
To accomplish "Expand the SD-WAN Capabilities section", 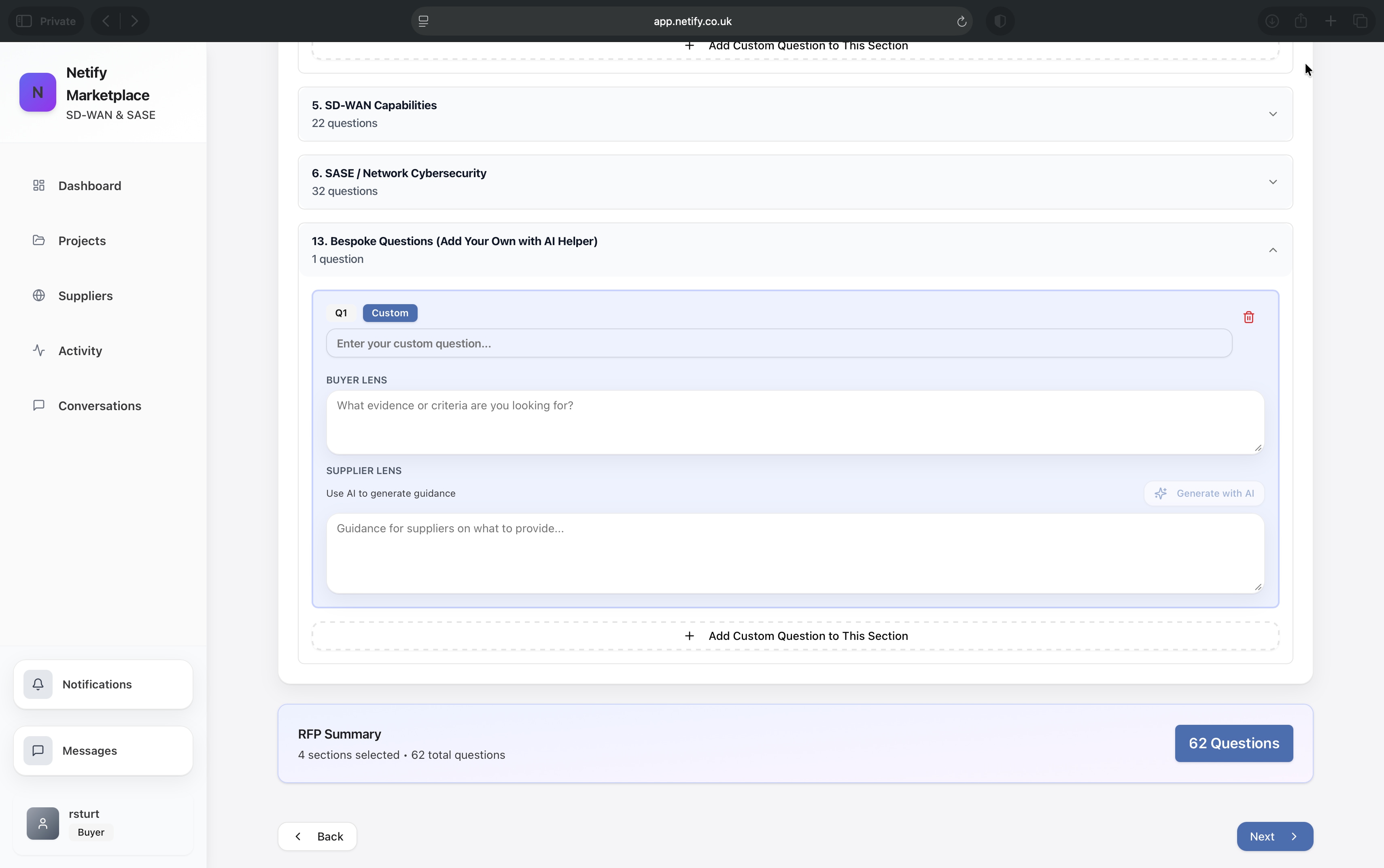I will click(1273, 113).
